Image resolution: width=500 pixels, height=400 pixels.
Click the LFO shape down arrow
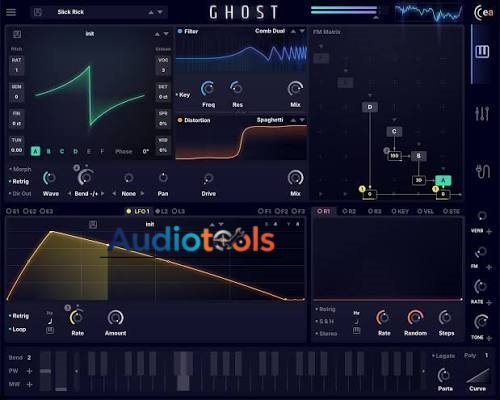coord(221,224)
